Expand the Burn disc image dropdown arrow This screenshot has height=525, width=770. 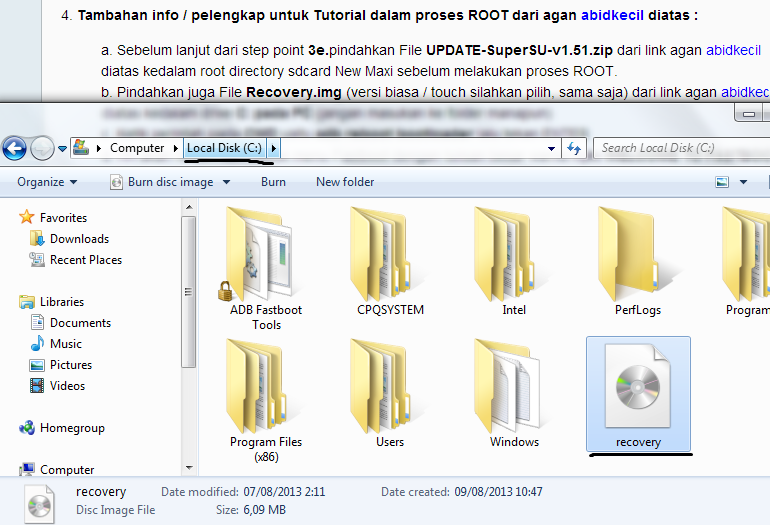coord(226,182)
